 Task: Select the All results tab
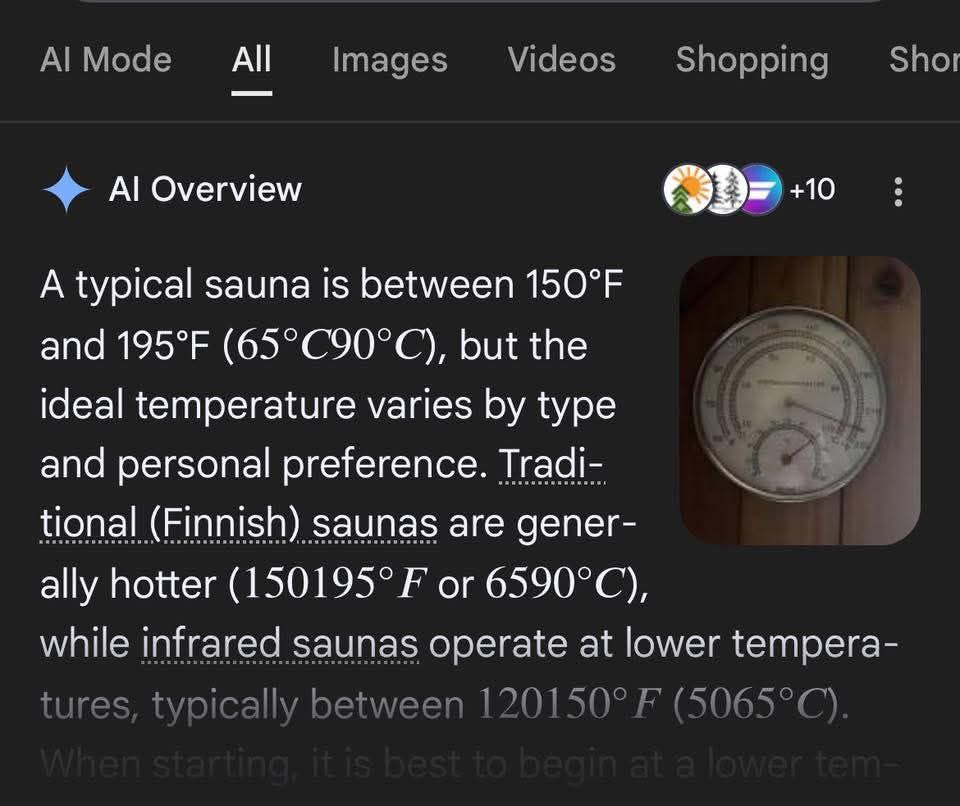251,60
